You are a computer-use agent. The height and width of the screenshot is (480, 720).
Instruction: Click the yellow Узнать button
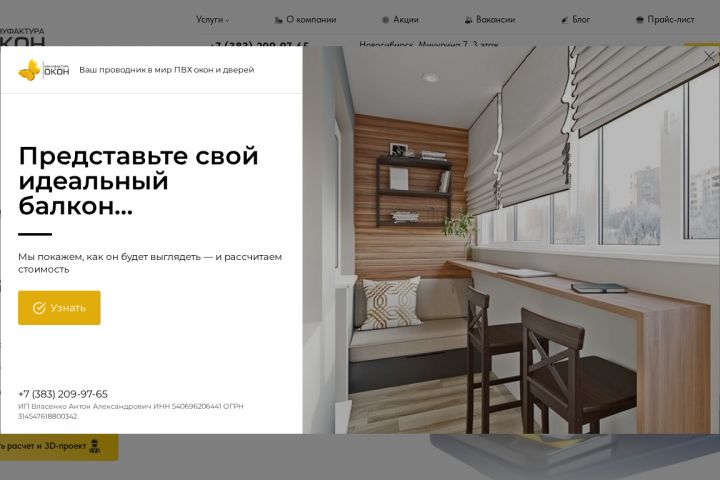[x=59, y=308]
